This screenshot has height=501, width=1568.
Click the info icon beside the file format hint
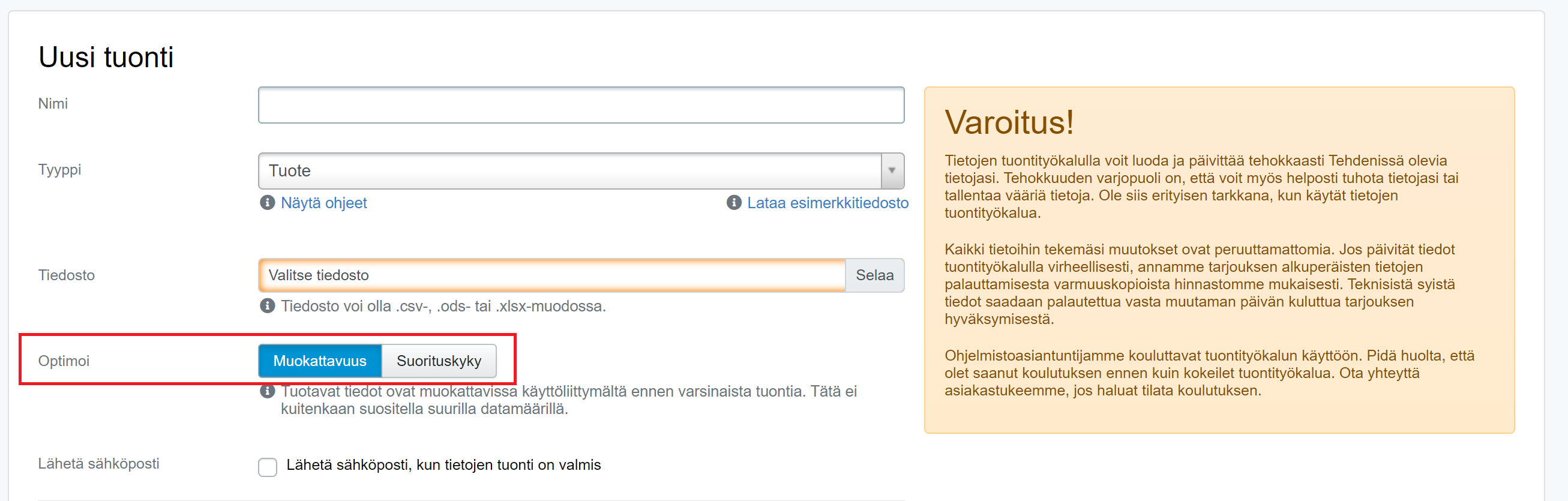point(267,305)
